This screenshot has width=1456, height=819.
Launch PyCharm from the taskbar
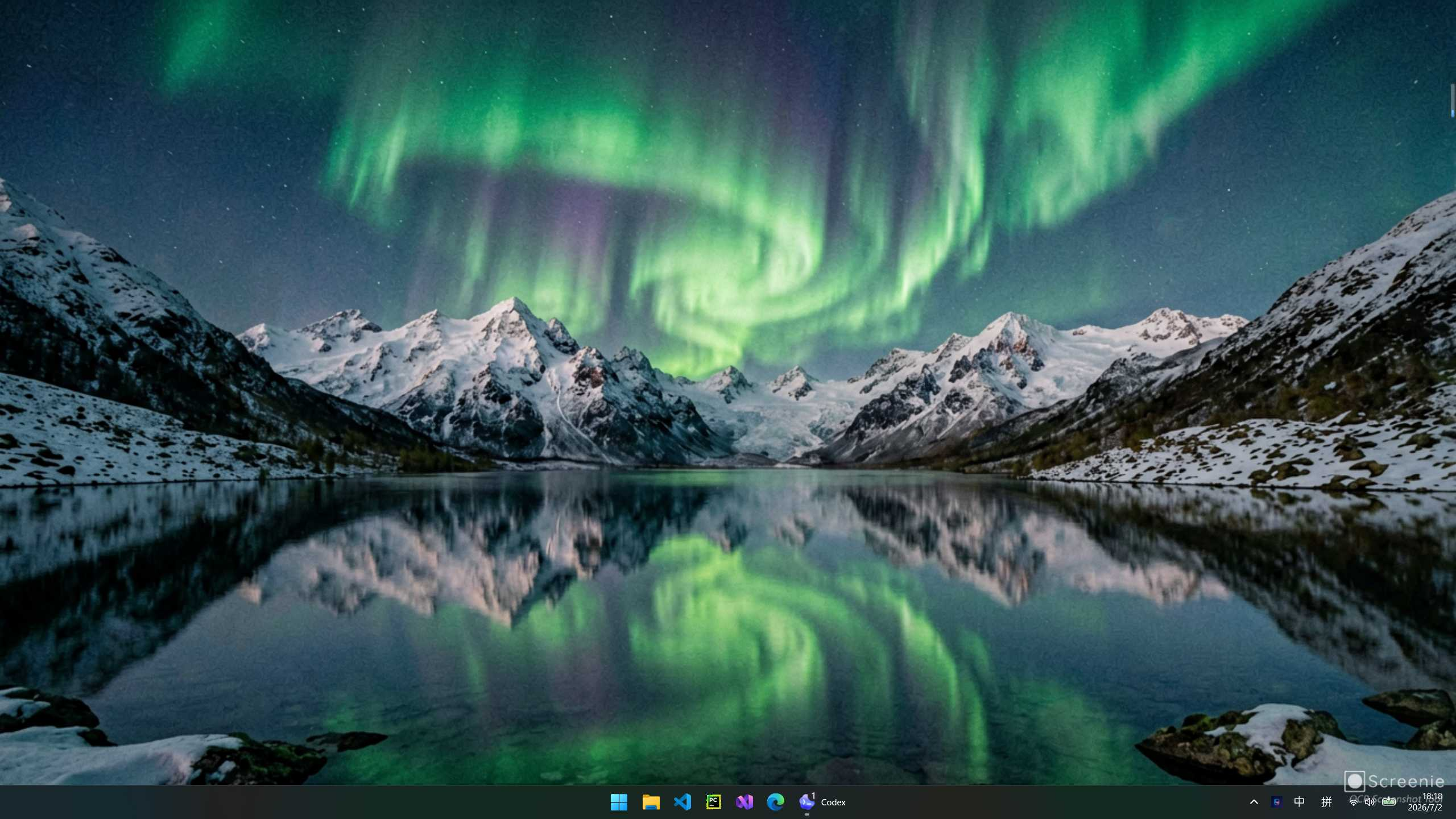(x=713, y=802)
